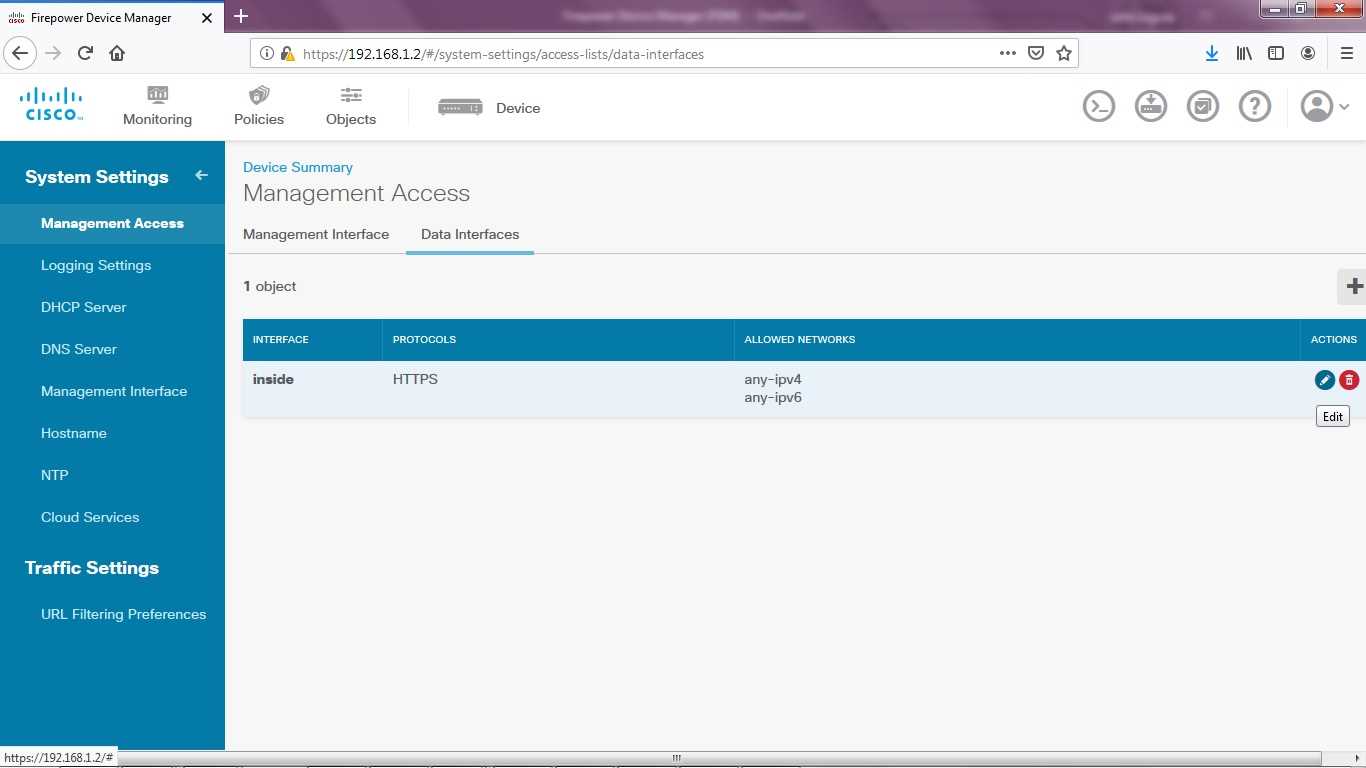Open URL Filtering Preferences
The width and height of the screenshot is (1366, 768).
(124, 614)
